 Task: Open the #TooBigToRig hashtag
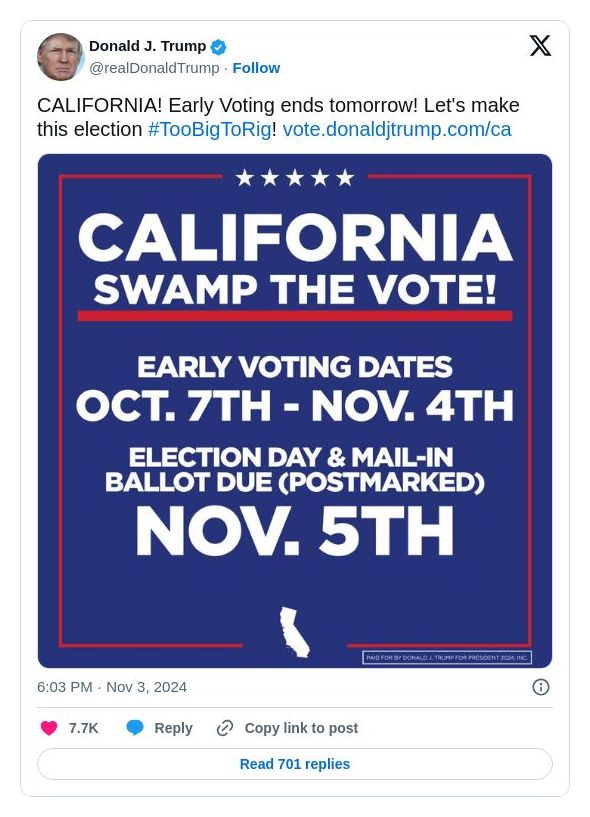(x=209, y=129)
